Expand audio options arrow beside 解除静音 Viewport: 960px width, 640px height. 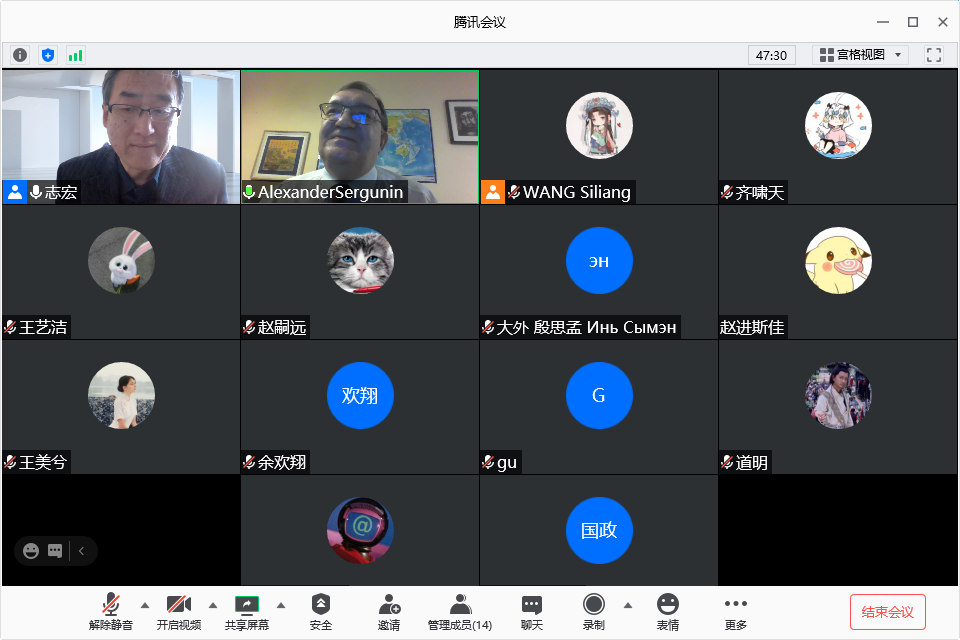click(144, 604)
